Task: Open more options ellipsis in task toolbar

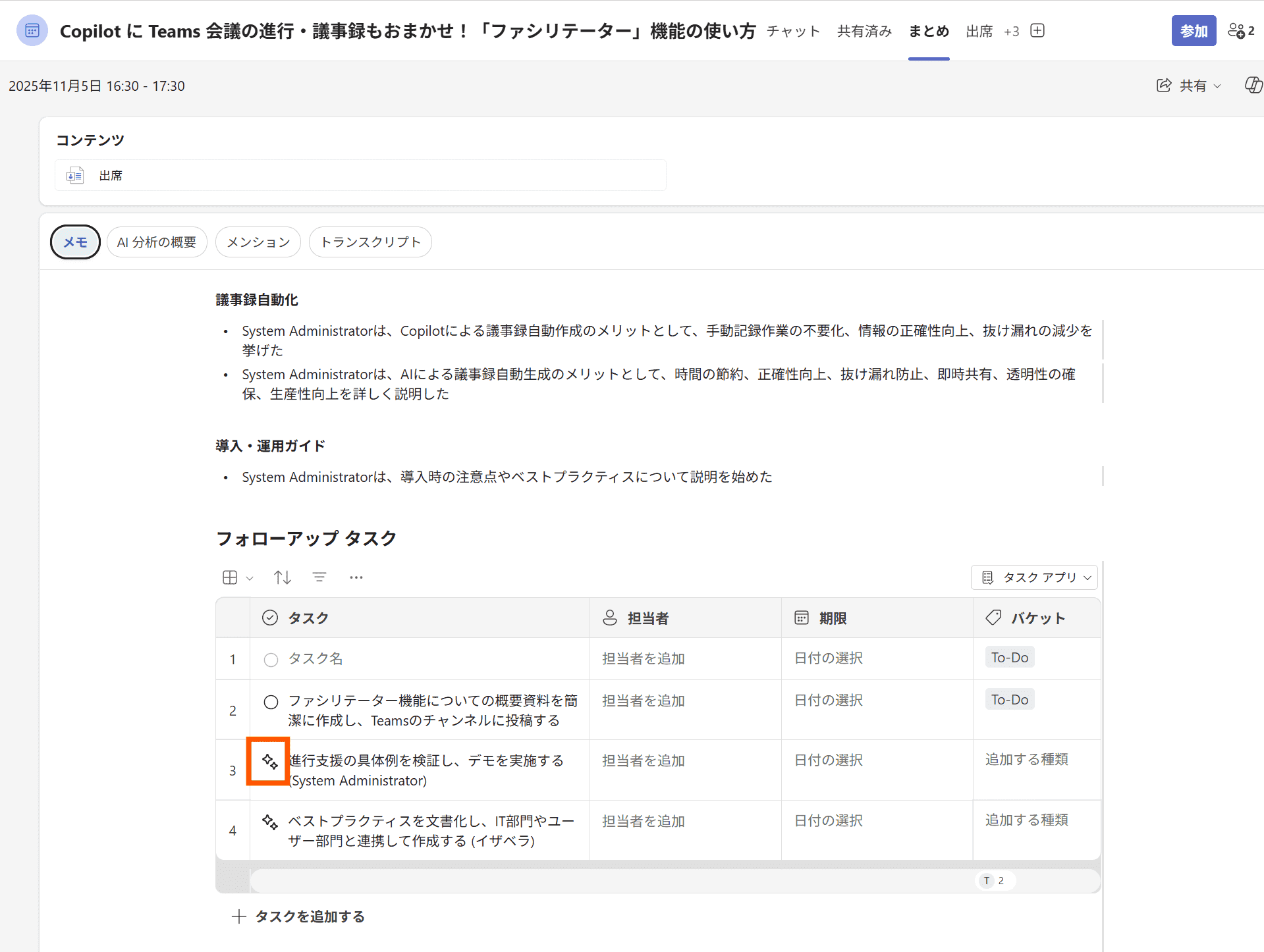Action: tap(356, 577)
